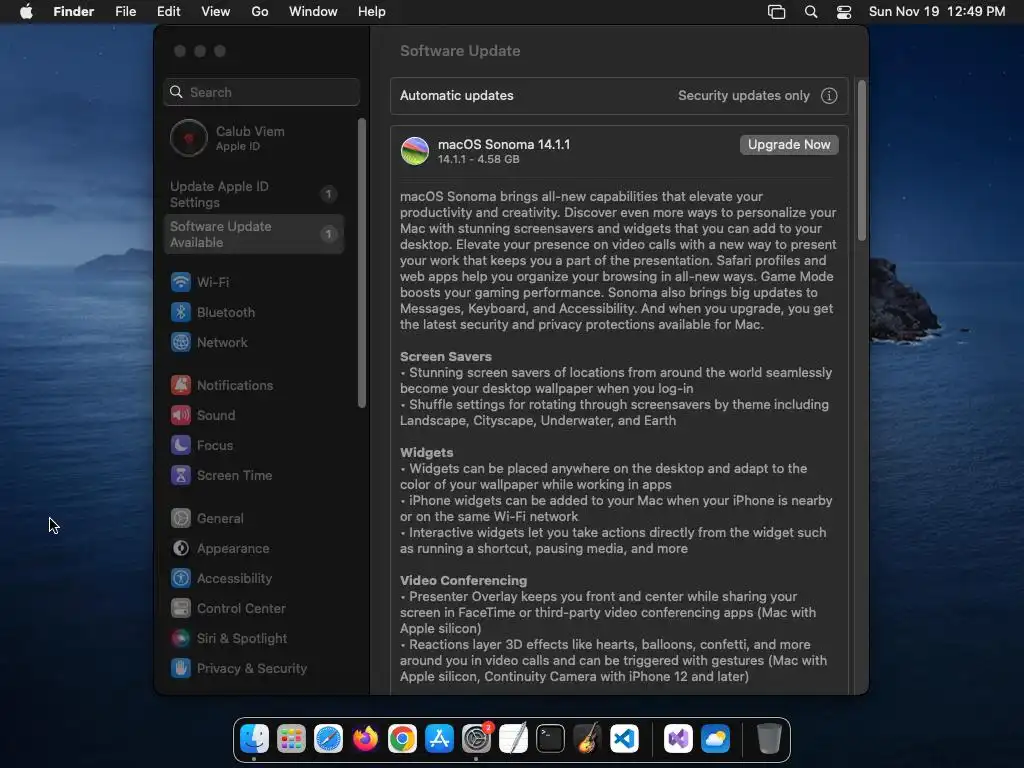The height and width of the screenshot is (768, 1024).
Task: Click the Screen Savers heading
Action: [445, 357]
